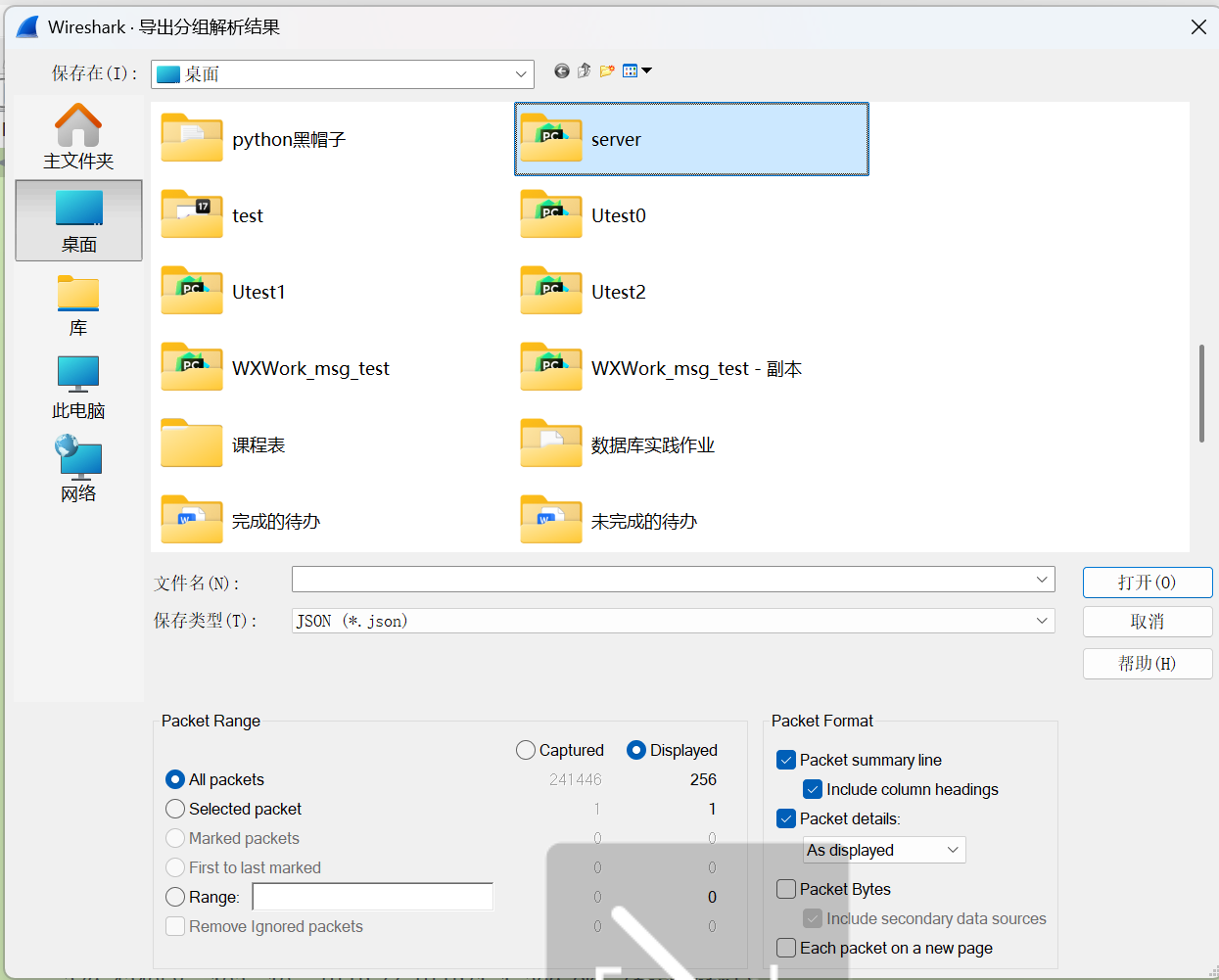Select 桌面 in the places sidebar
This screenshot has width=1219, height=980.
[78, 220]
